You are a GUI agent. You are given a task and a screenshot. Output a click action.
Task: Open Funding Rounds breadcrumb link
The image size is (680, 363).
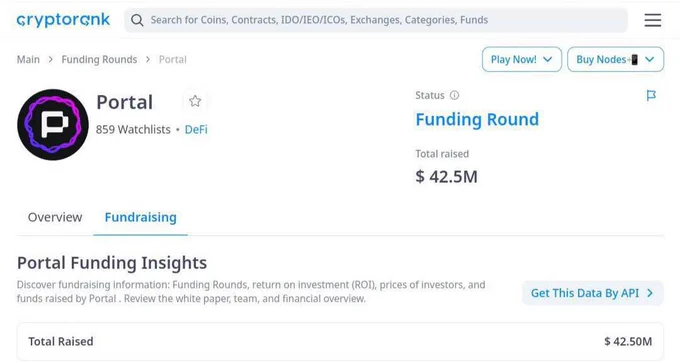[99, 59]
